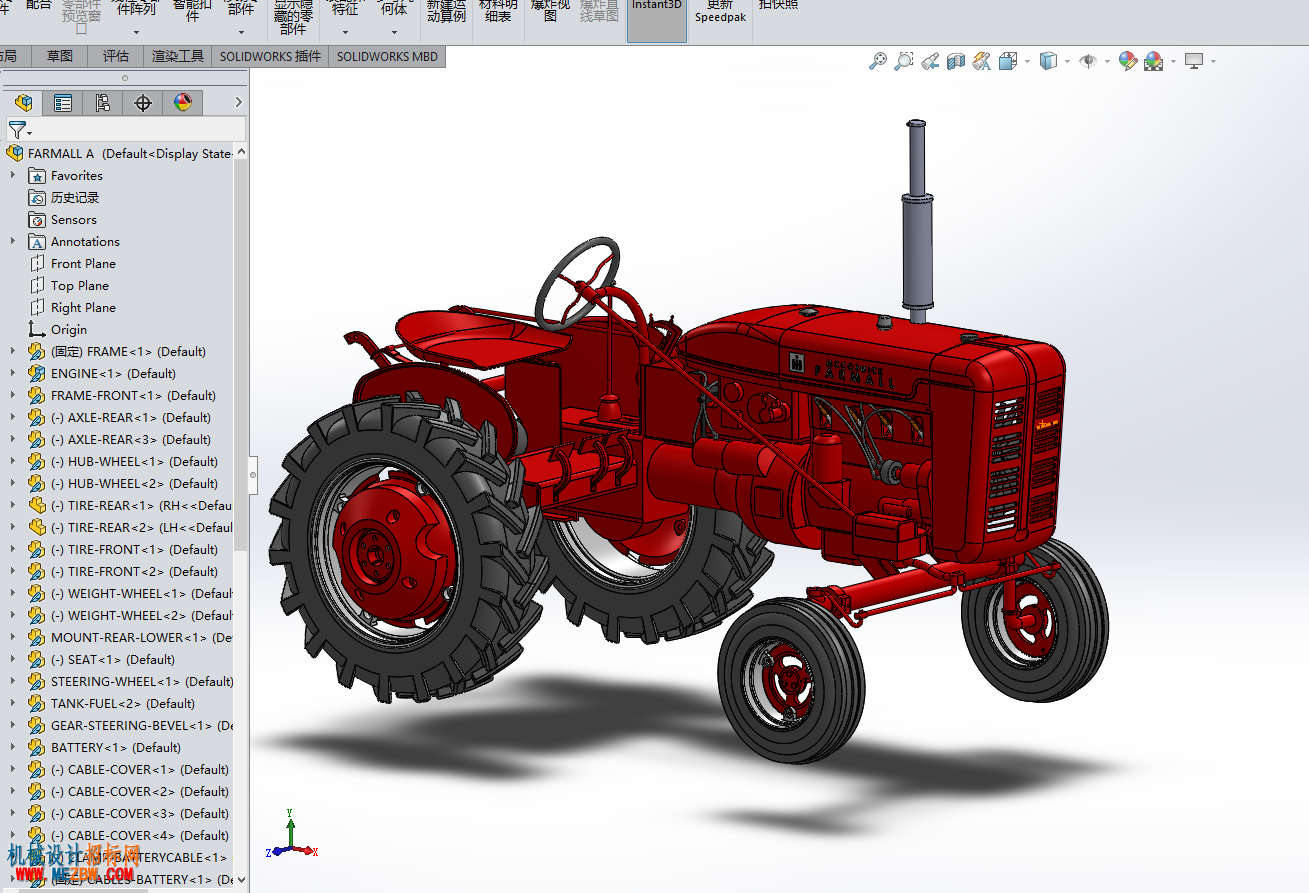Screen dimensions: 1309x893
Task: Open View Settings dropdown arrow
Action: 1213,62
